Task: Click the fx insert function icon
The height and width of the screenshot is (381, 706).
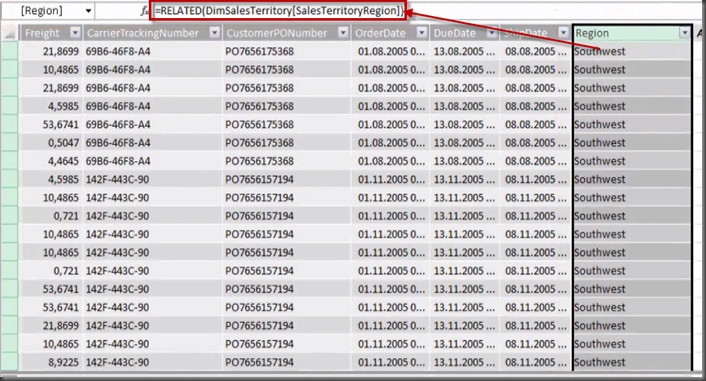Action: pos(144,11)
